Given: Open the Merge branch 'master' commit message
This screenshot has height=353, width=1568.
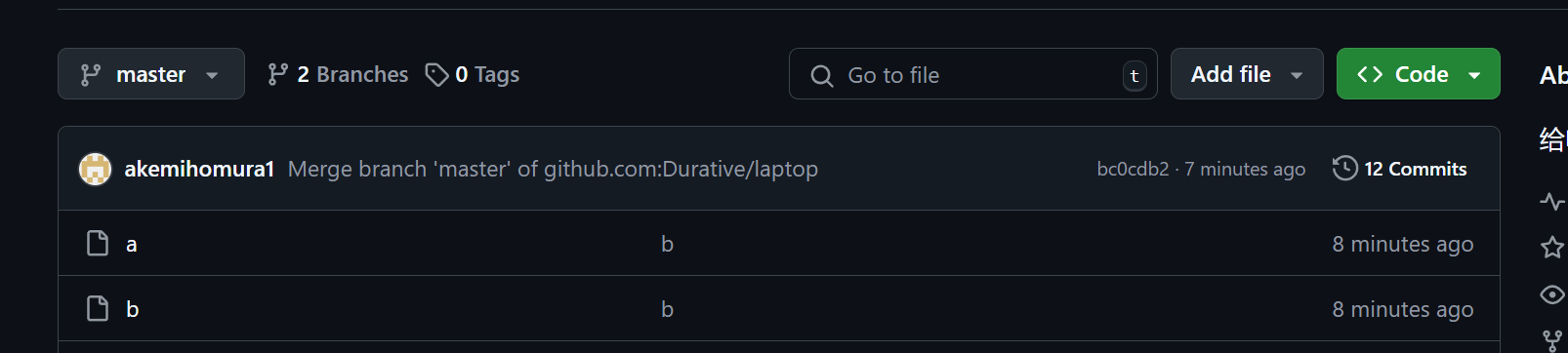Looking at the screenshot, I should (x=553, y=169).
